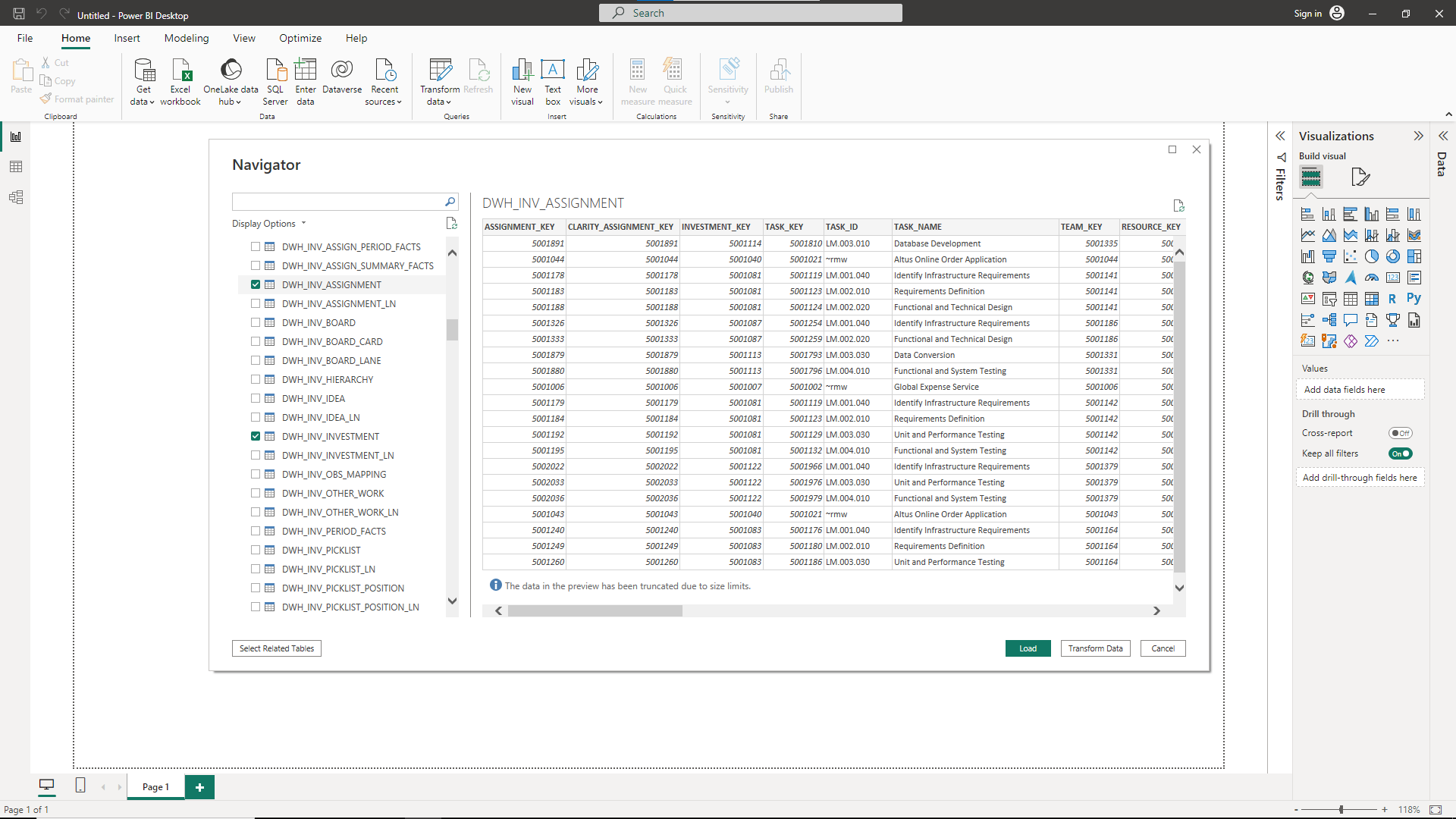The width and height of the screenshot is (1456, 819).
Task: Open Format visual pane icon
Action: point(1360,177)
